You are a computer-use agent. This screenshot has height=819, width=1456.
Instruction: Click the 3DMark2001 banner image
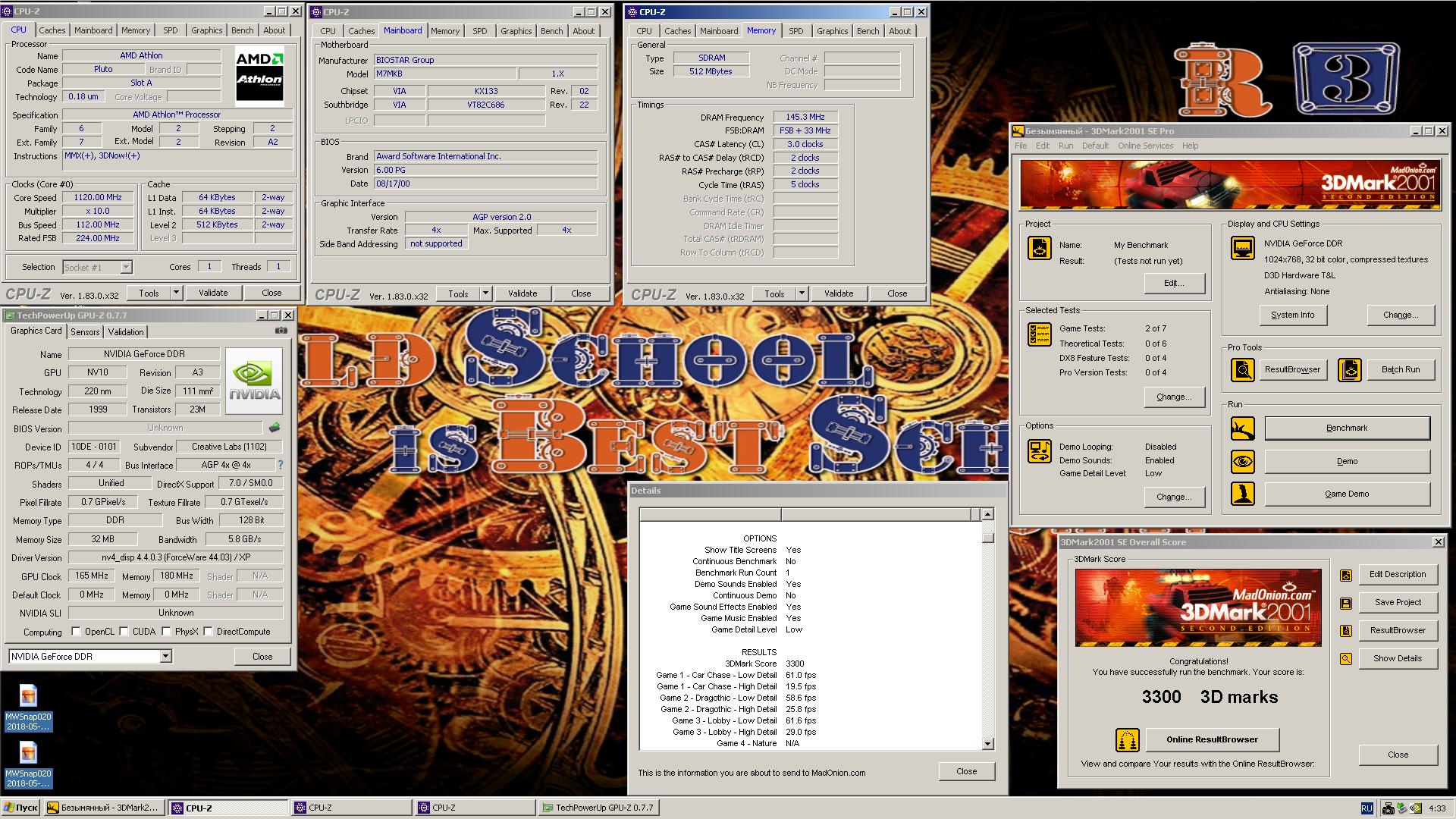click(x=1229, y=184)
